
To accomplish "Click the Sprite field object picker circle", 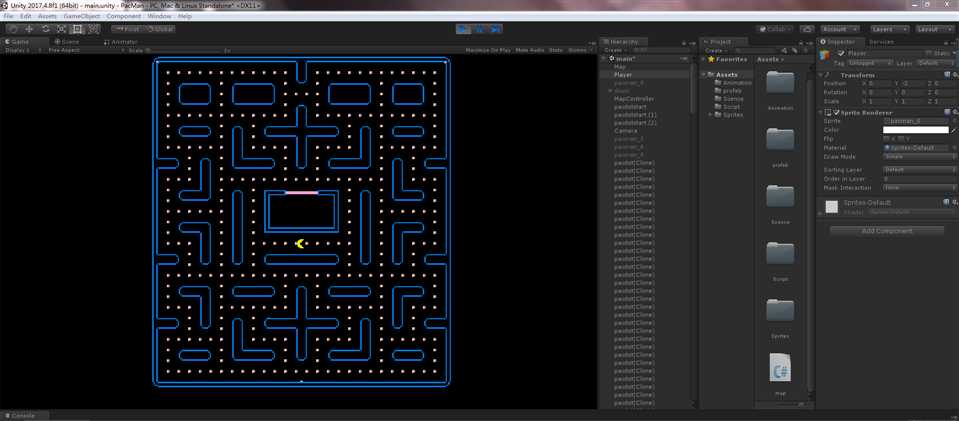I will pyautogui.click(x=953, y=121).
